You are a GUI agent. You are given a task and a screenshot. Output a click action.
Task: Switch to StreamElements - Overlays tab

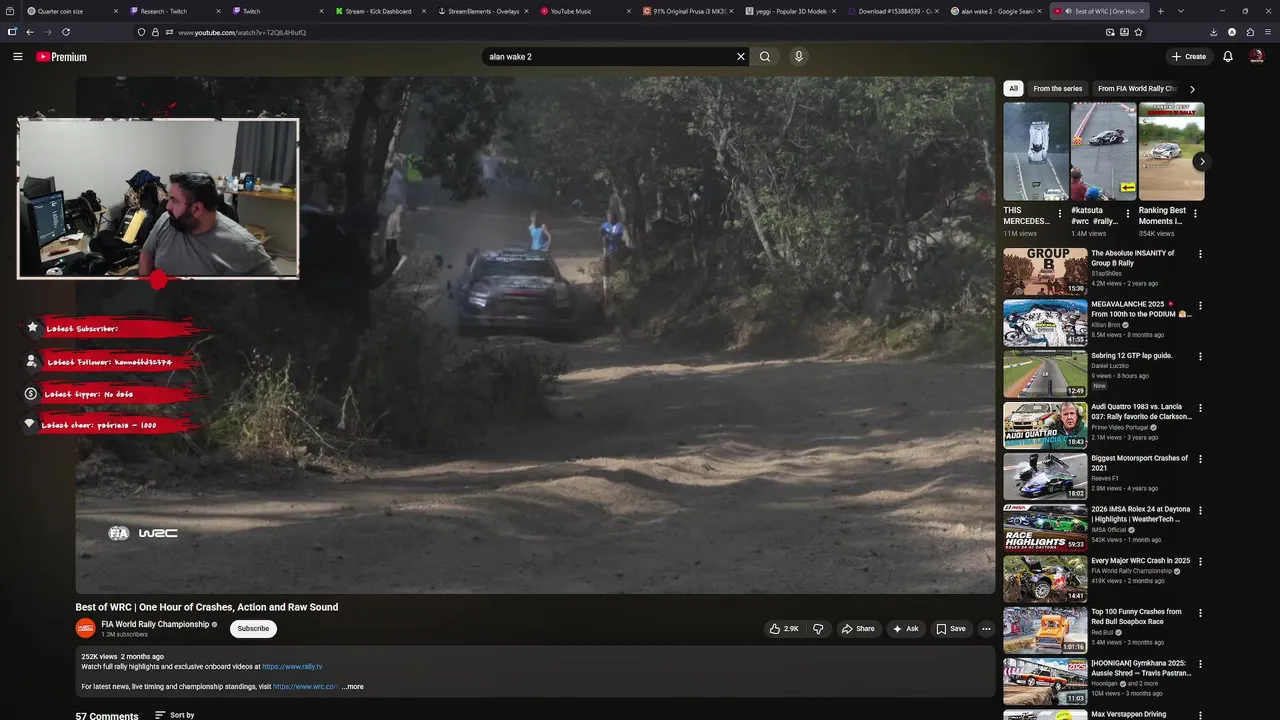point(482,11)
